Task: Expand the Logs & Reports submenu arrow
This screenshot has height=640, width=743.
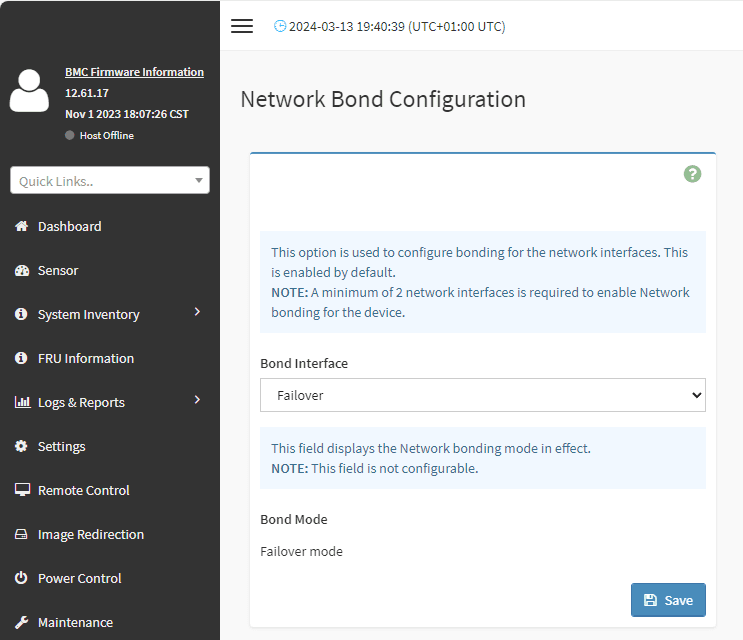Action: (198, 400)
